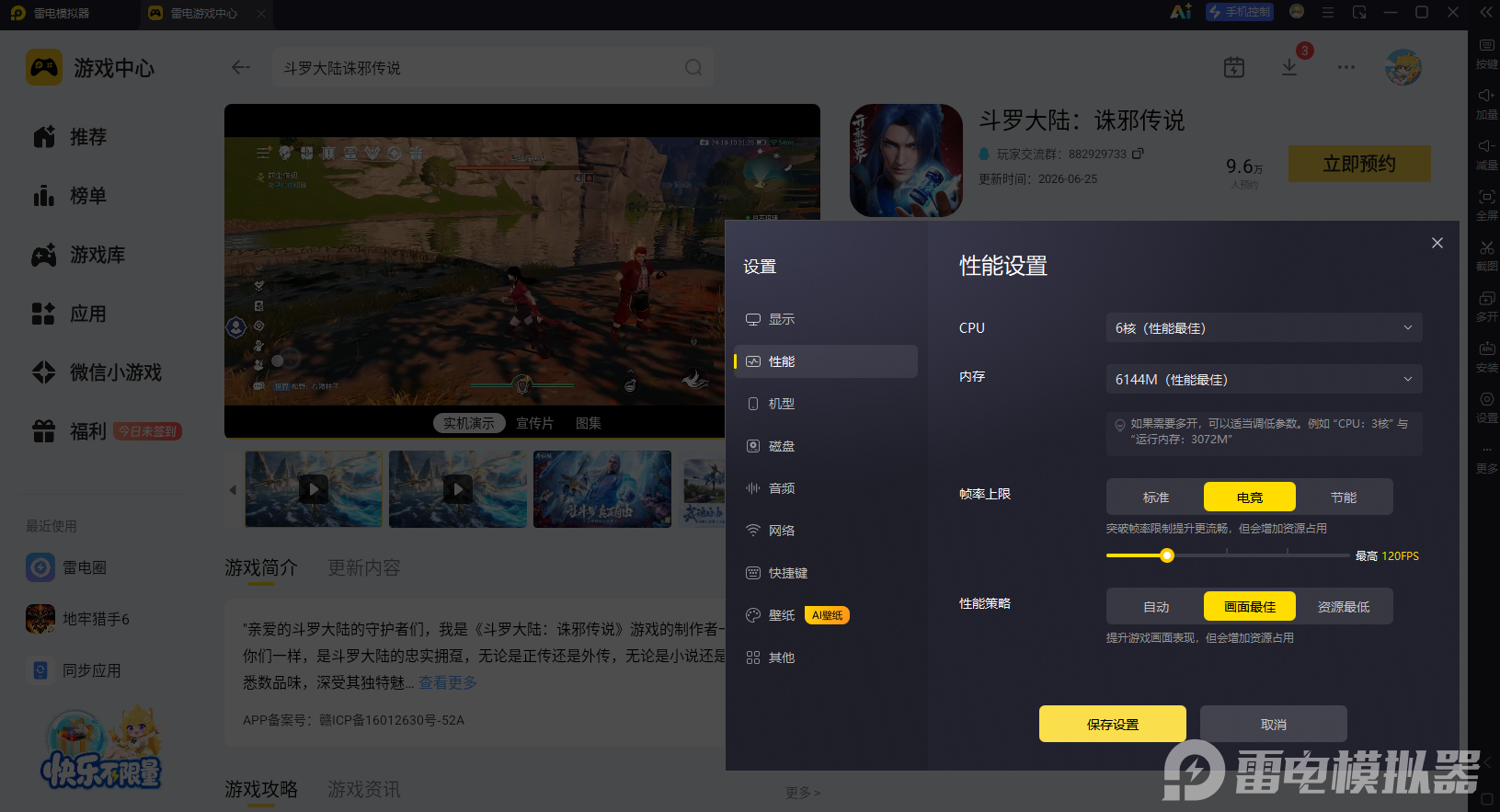Screen dimensions: 1500x812
Task: Cancel the settings dialog with 取消
Action: [x=1274, y=724]
